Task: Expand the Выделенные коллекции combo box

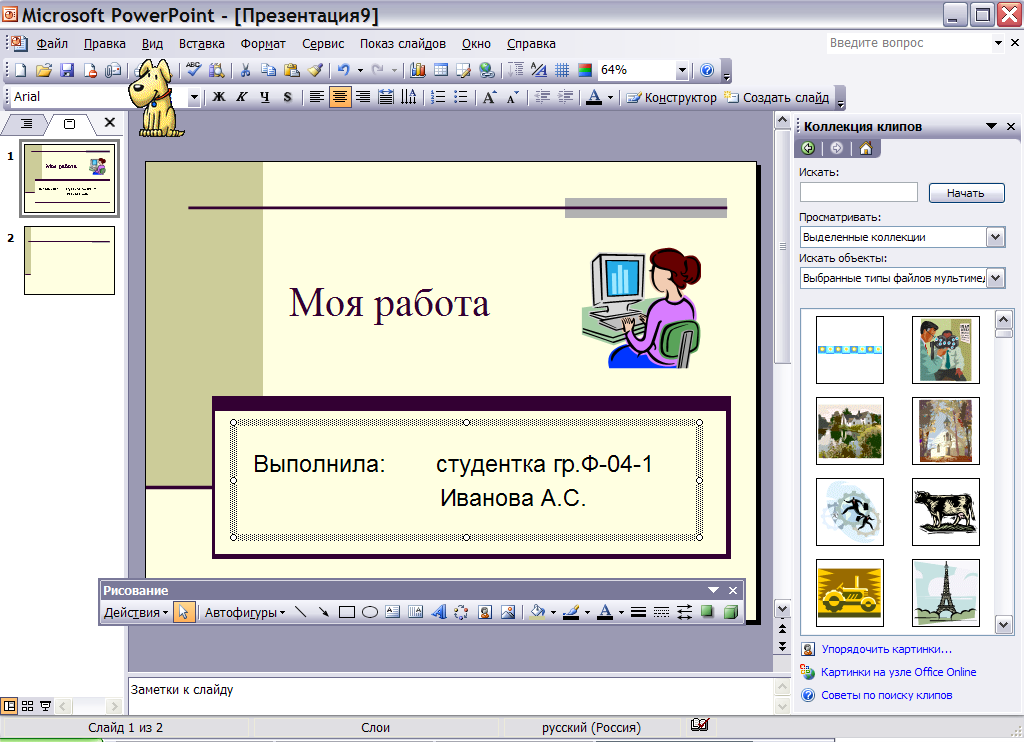Action: pyautogui.click(x=995, y=237)
